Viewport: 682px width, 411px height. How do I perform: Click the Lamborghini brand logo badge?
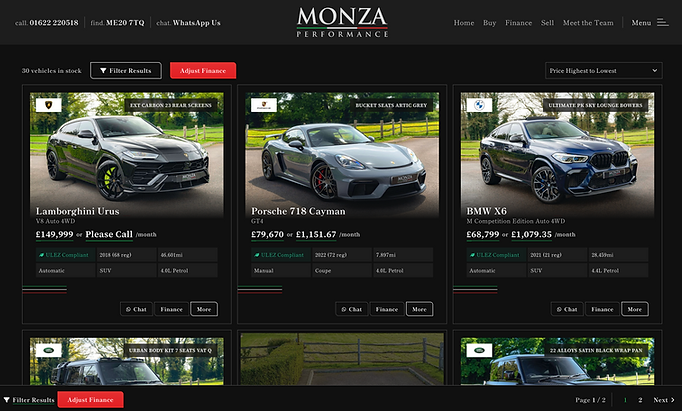(x=48, y=105)
